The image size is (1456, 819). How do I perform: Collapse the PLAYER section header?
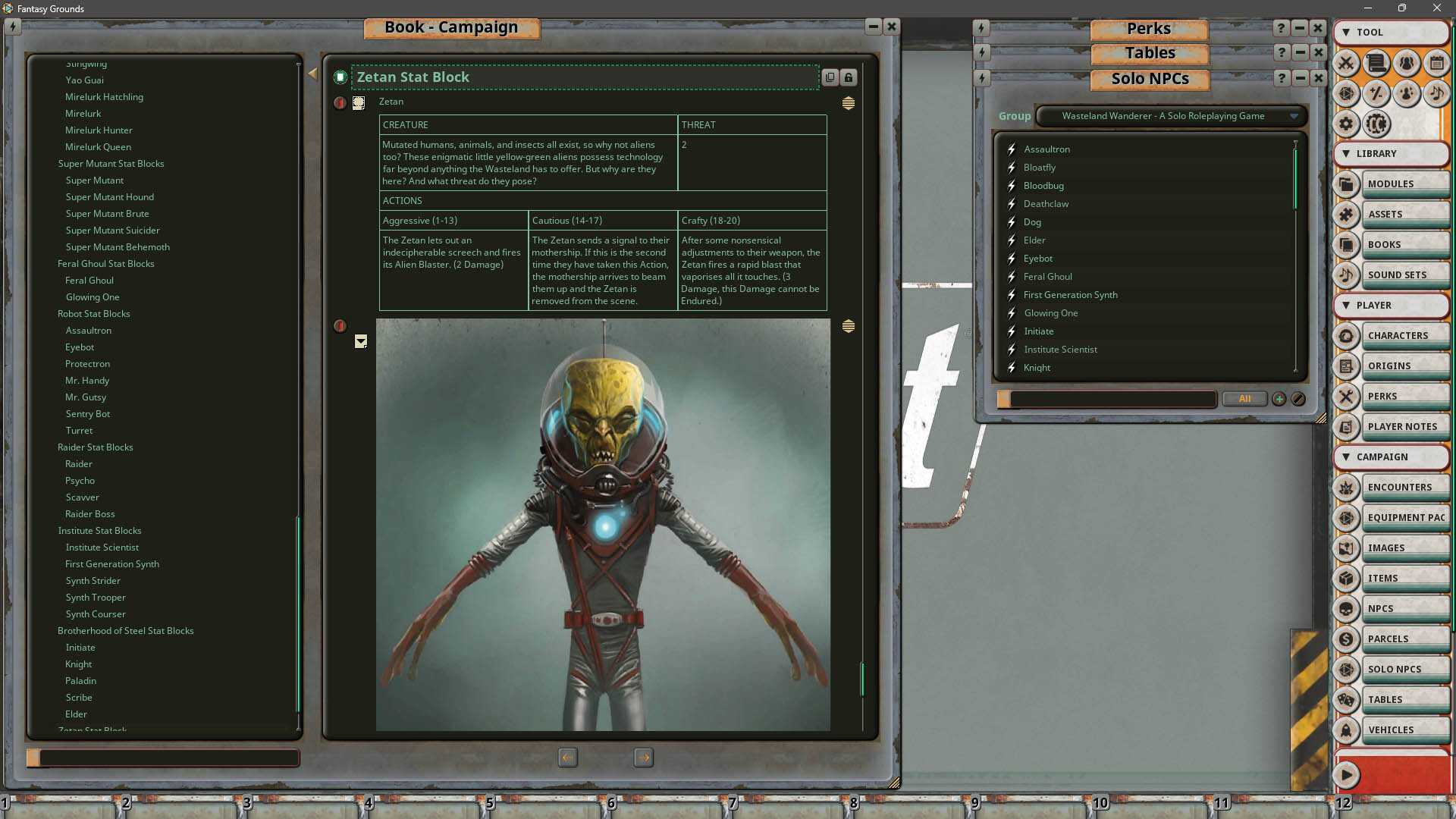tap(1391, 306)
